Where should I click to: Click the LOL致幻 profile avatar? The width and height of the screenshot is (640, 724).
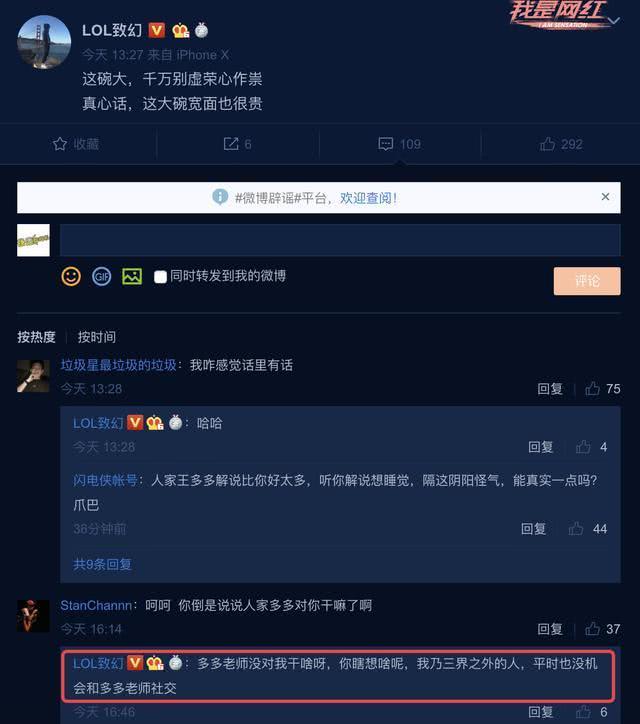click(44, 42)
